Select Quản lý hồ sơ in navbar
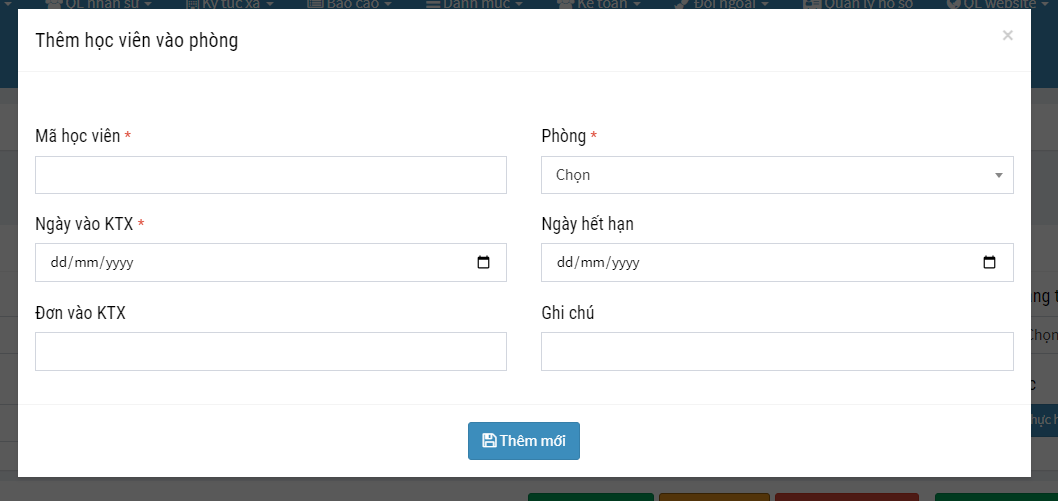This screenshot has height=501, width=1058. pyautogui.click(x=858, y=4)
